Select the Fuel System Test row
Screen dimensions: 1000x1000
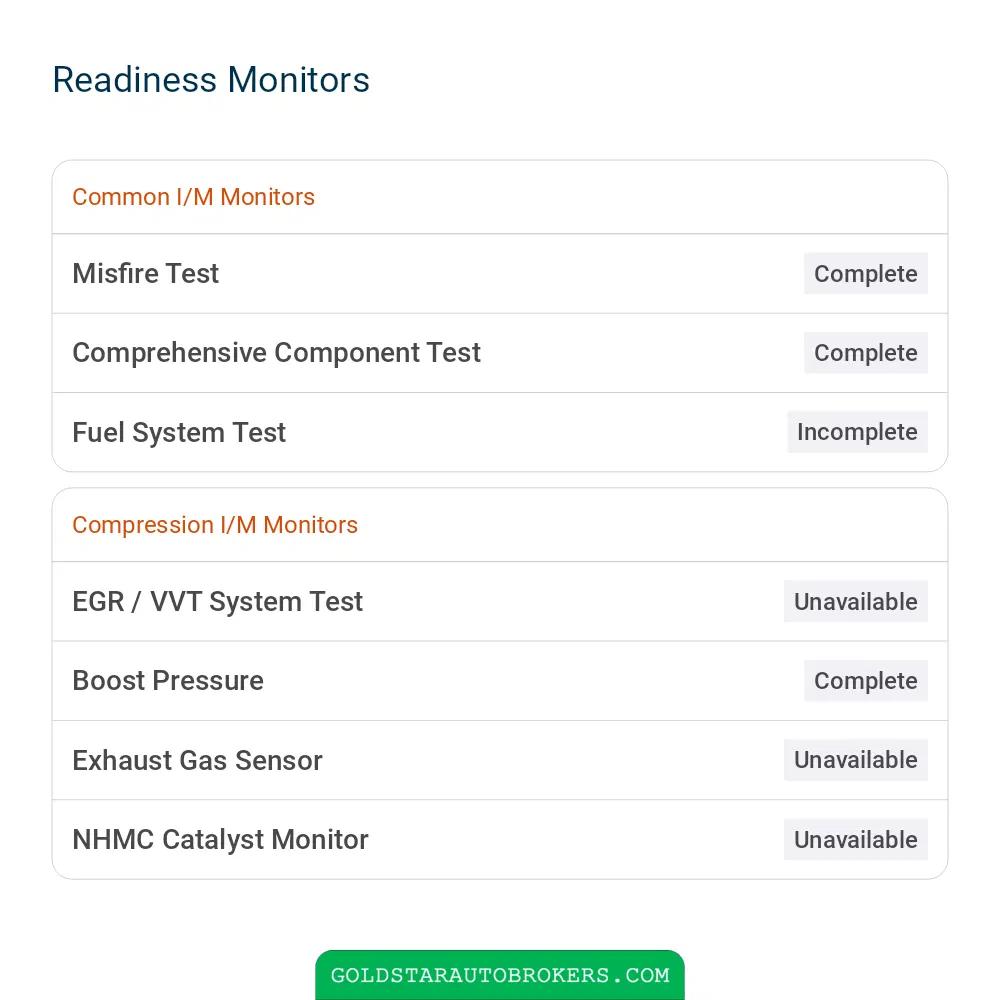tap(500, 432)
